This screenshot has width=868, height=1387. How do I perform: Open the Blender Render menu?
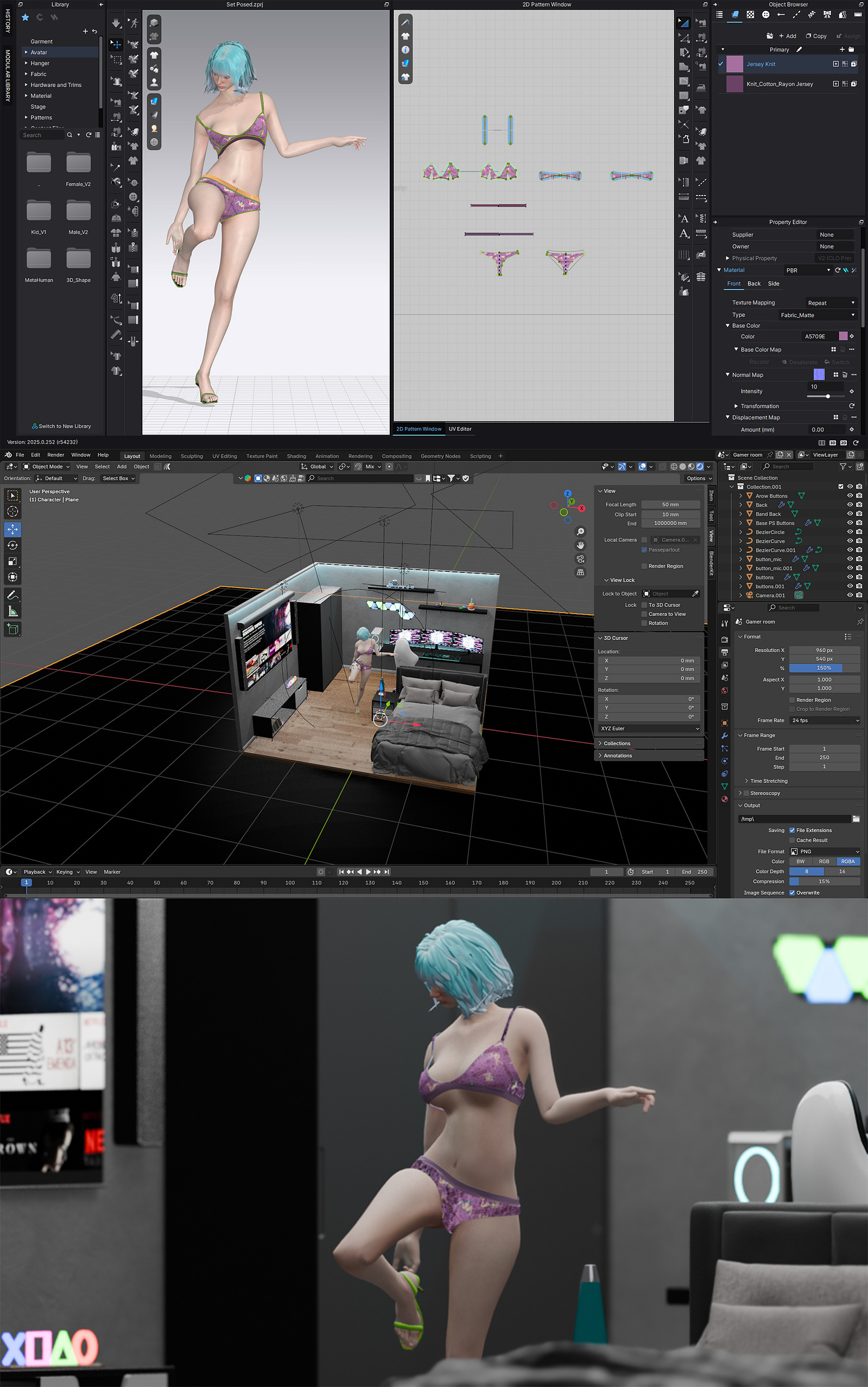(56, 455)
